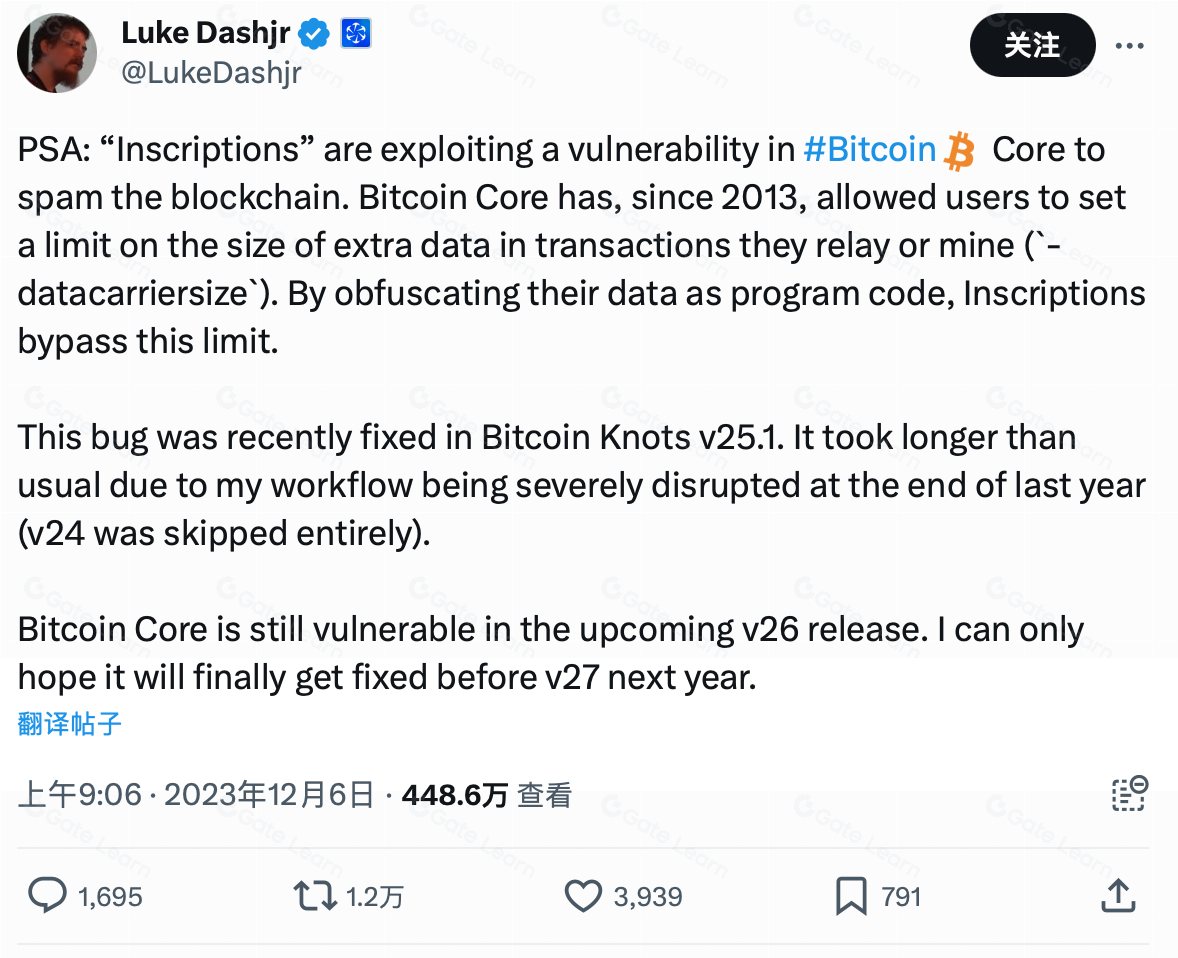Image resolution: width=1178 pixels, height=958 pixels.
Task: Toggle follow state via the 关注 button
Action: [x=1032, y=45]
